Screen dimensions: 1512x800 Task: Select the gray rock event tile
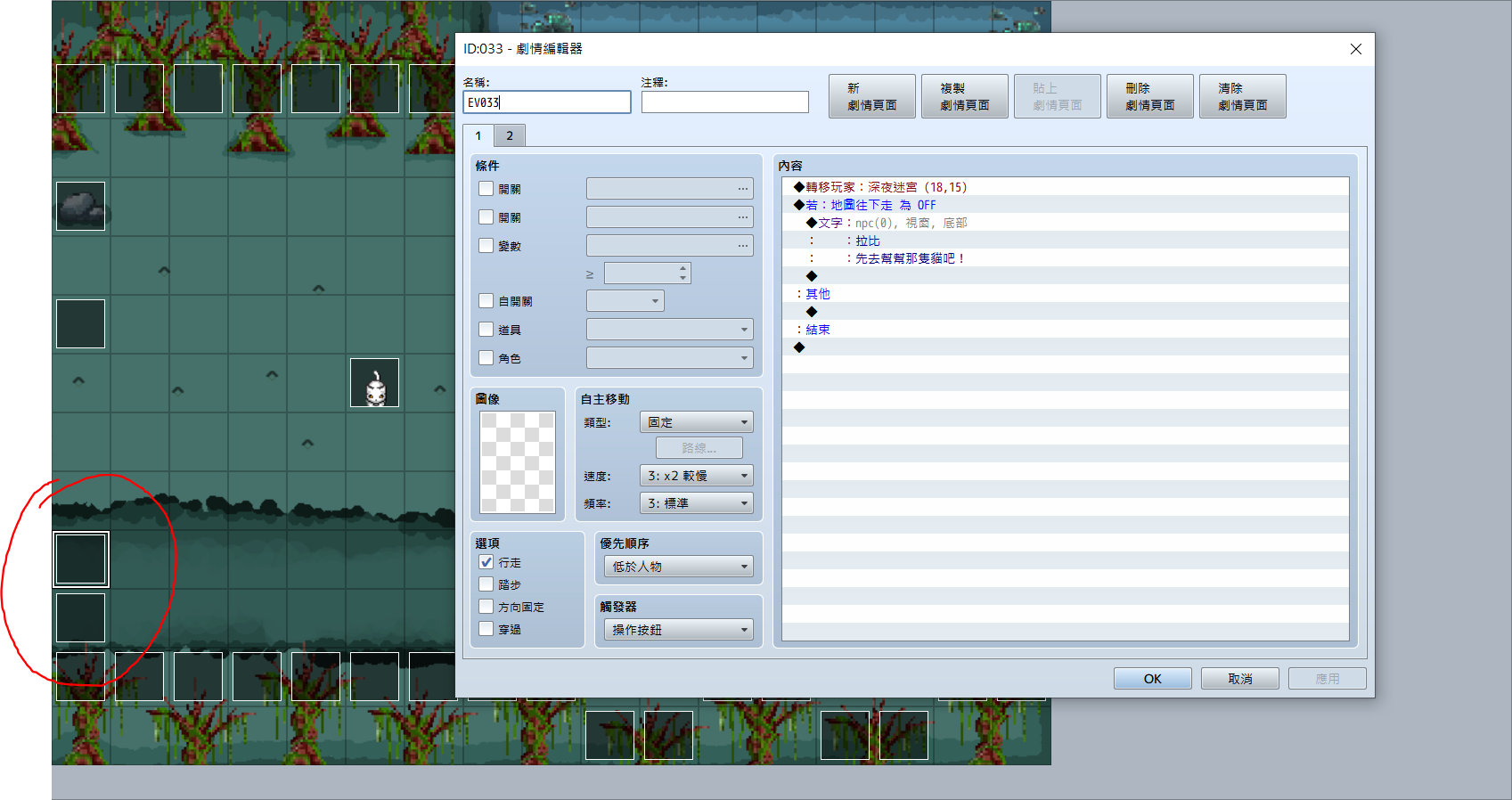click(80, 206)
